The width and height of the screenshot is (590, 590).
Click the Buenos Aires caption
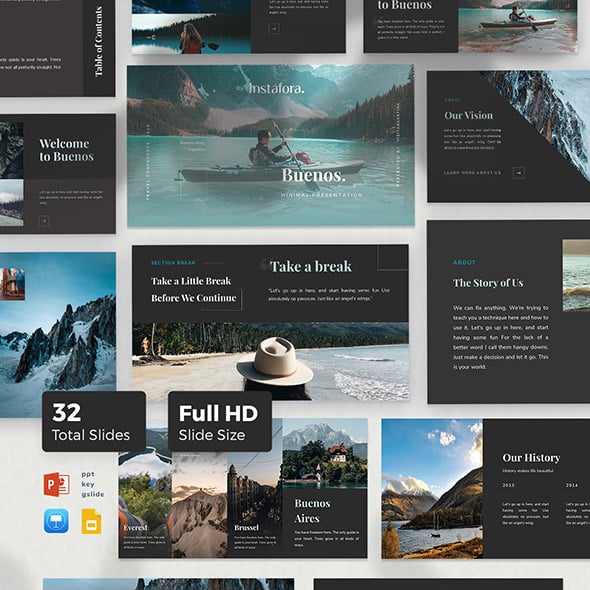tap(312, 511)
